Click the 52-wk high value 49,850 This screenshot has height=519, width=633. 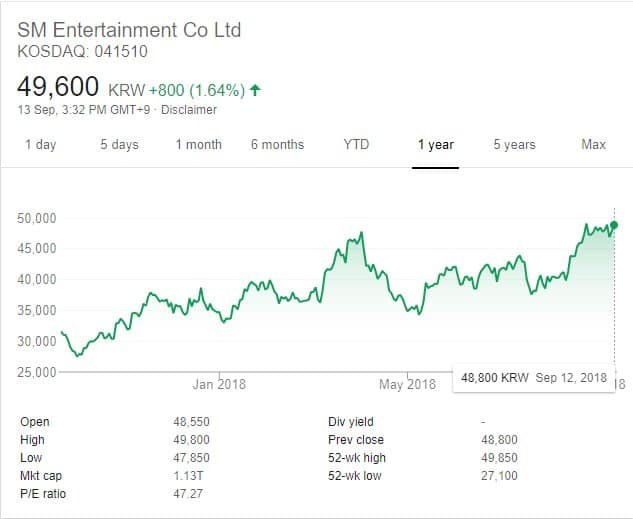(x=499, y=458)
